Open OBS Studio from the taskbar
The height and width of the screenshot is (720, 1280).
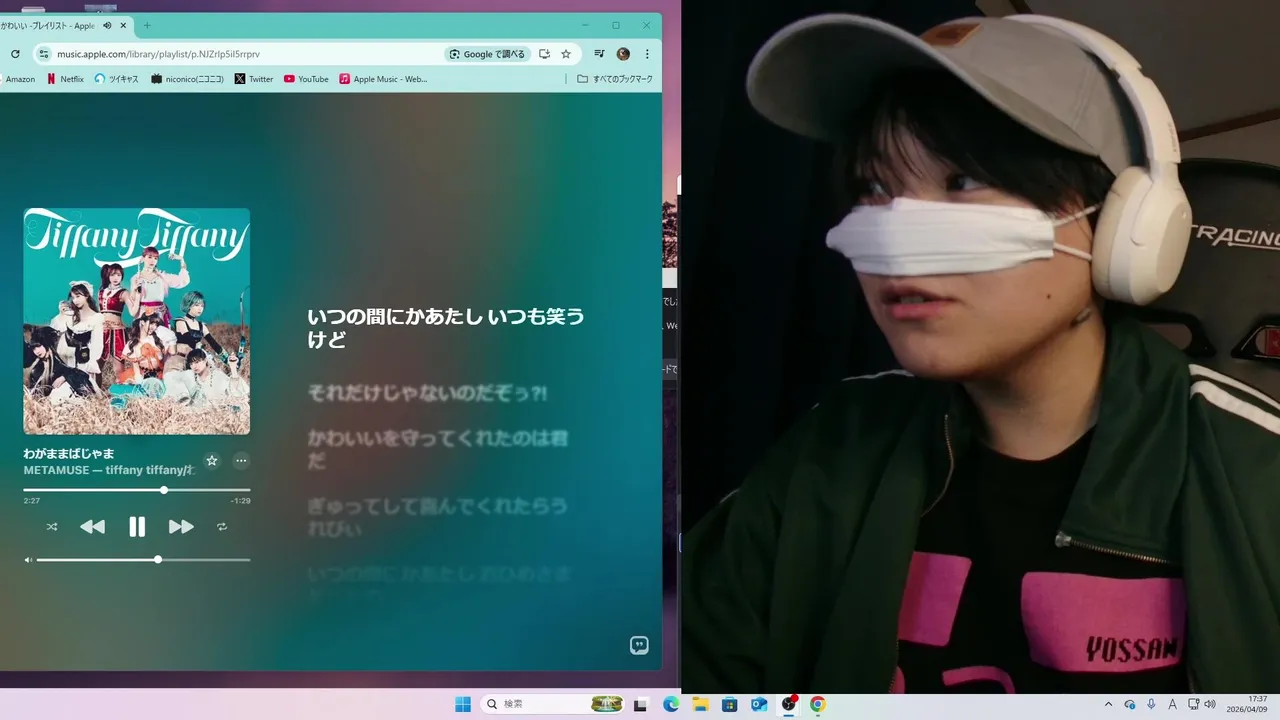click(x=788, y=704)
